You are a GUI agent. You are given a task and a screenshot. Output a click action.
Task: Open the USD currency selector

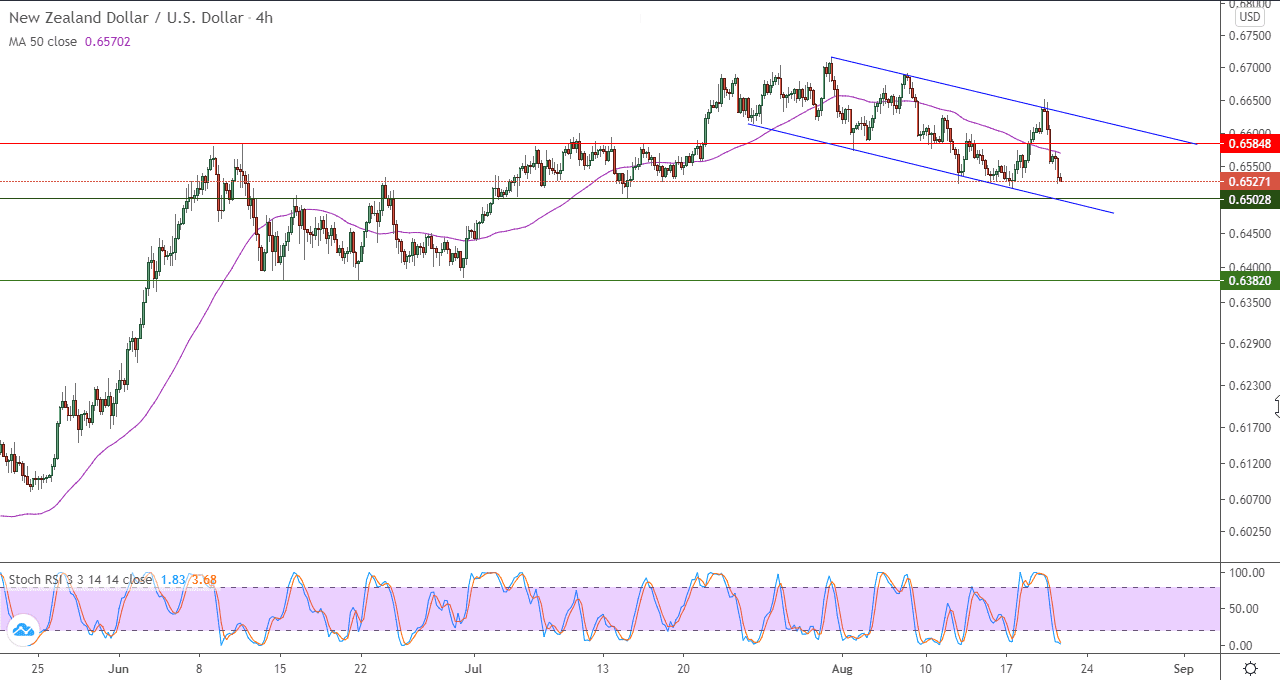(1250, 17)
